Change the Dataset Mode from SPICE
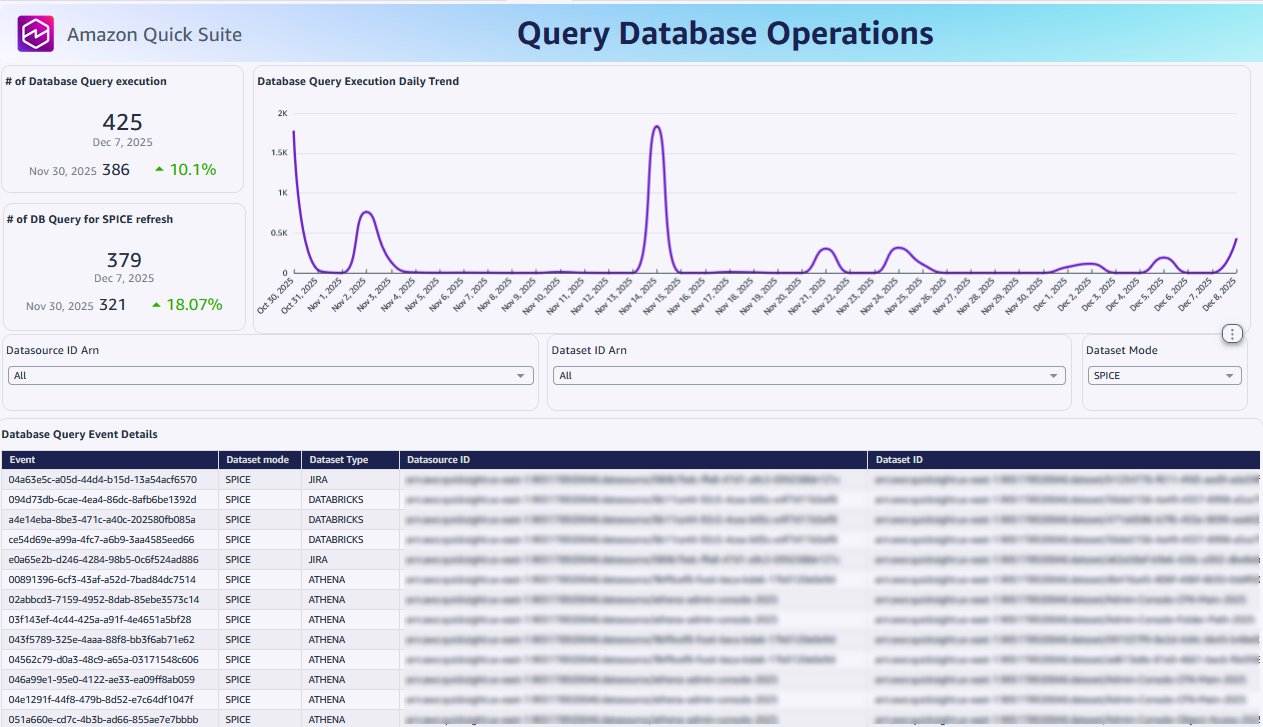 1165,375
